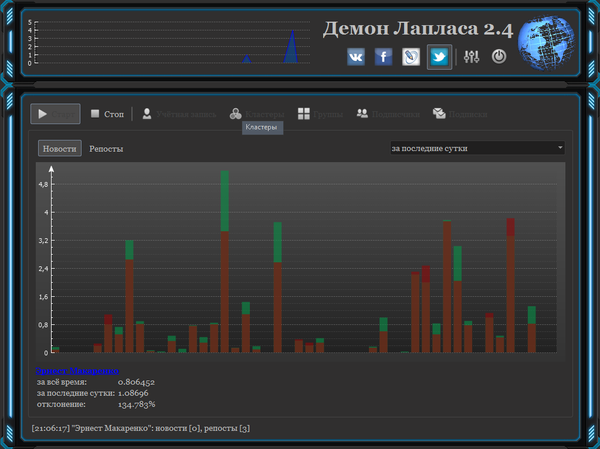The height and width of the screenshot is (449, 600).
Task: Open the Groups grid icon
Action: 304,114
